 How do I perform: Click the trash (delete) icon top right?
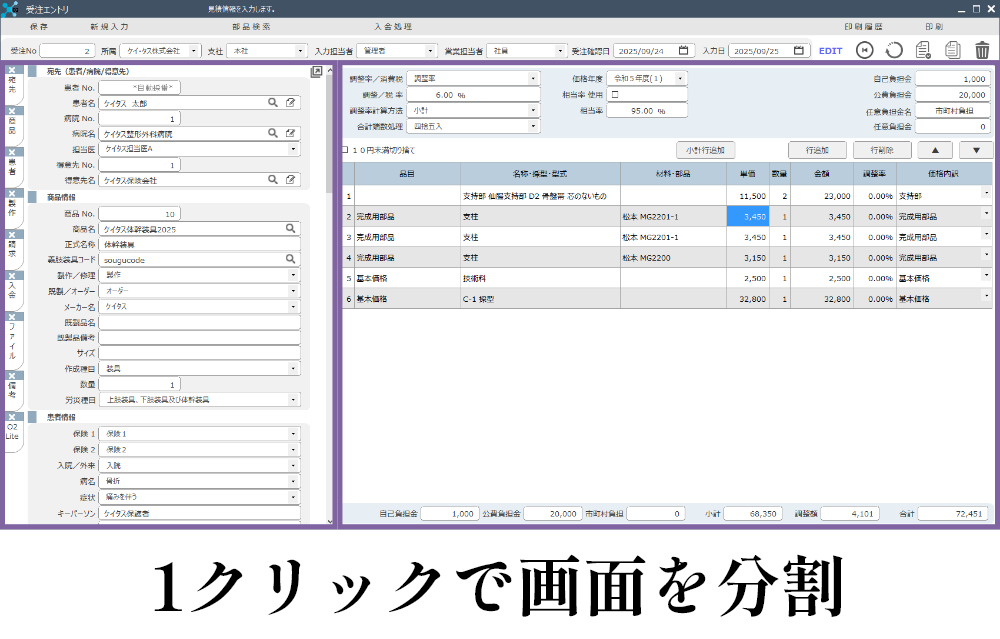coord(982,48)
